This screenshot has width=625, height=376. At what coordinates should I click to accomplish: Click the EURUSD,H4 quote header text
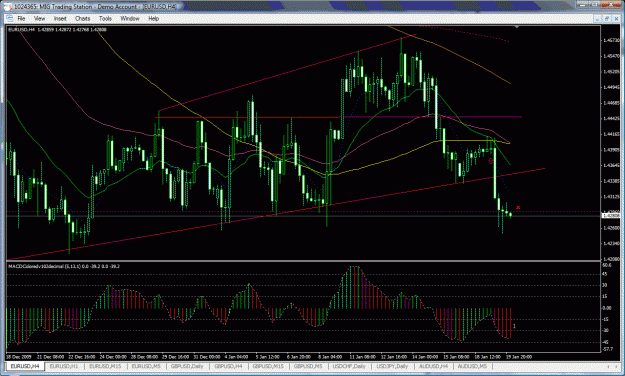pos(57,30)
